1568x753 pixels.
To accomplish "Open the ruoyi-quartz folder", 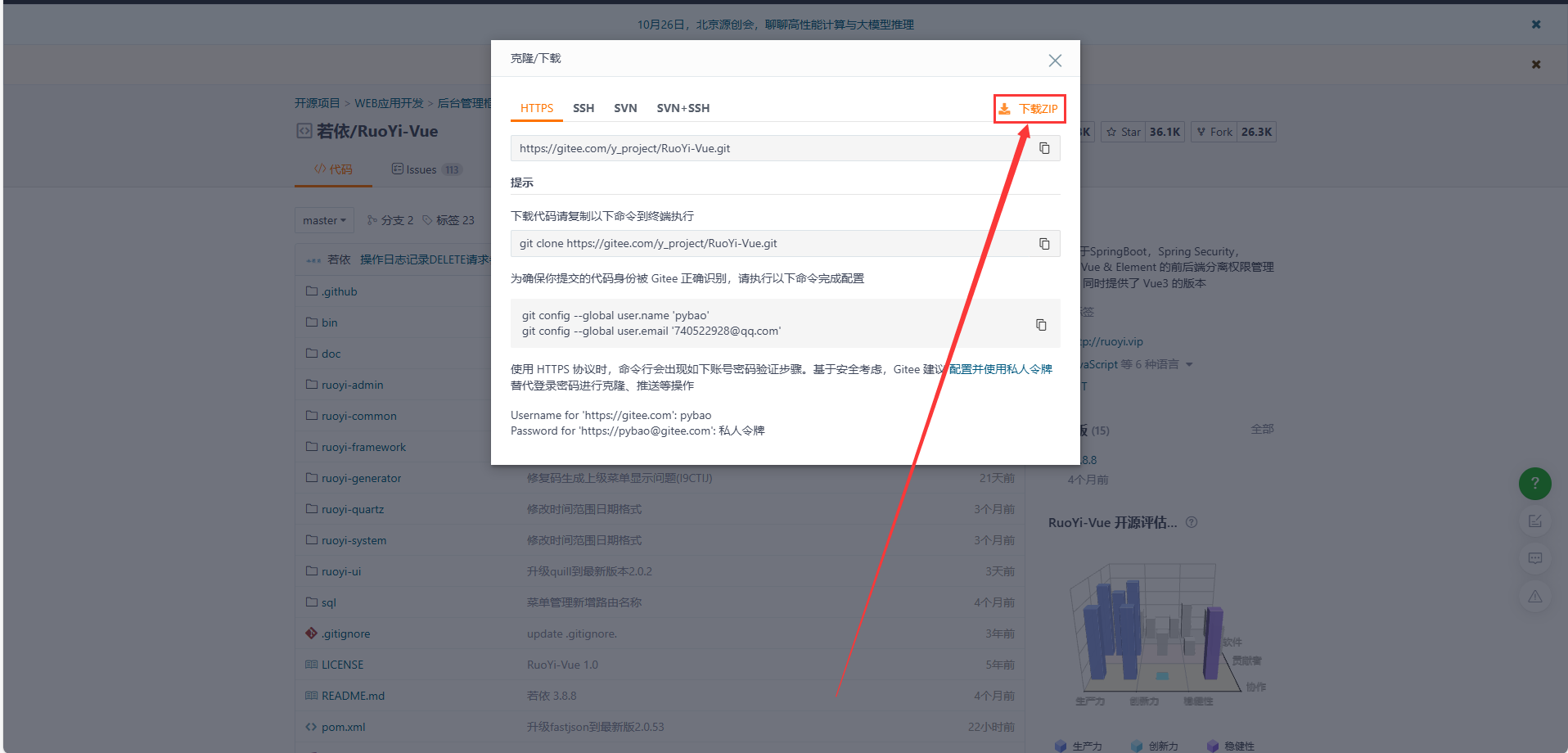I will click(x=353, y=509).
